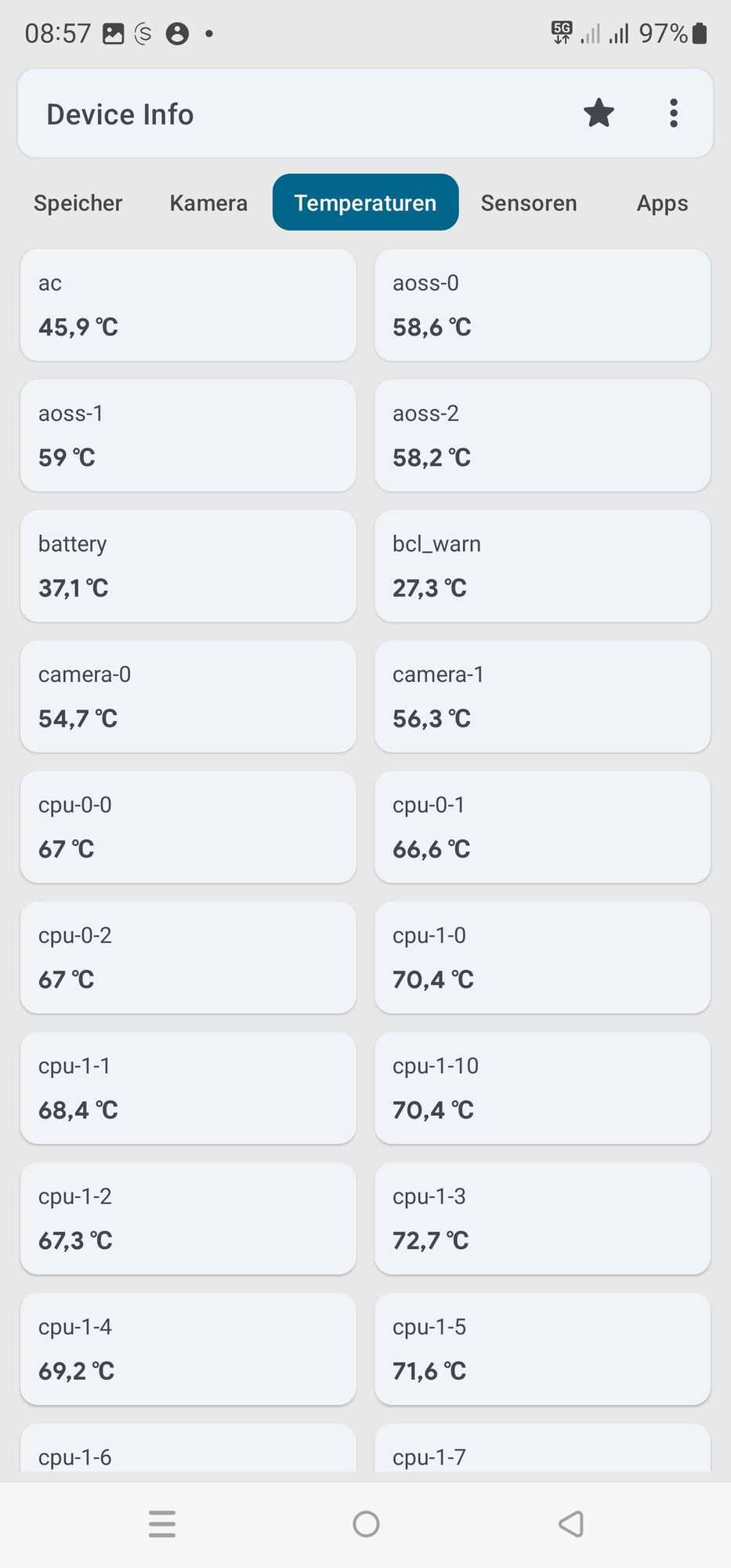Switch to the Kamera tab
The height and width of the screenshot is (1568, 731).
point(208,203)
